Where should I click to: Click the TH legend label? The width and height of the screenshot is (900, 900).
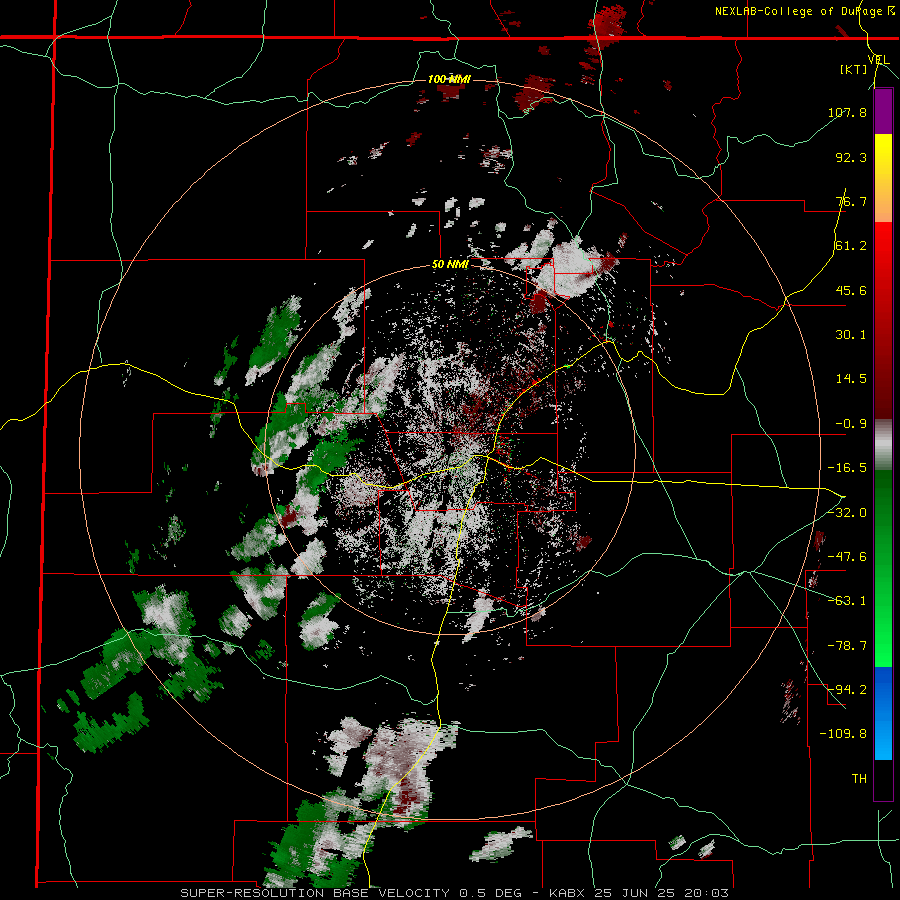[x=859, y=779]
